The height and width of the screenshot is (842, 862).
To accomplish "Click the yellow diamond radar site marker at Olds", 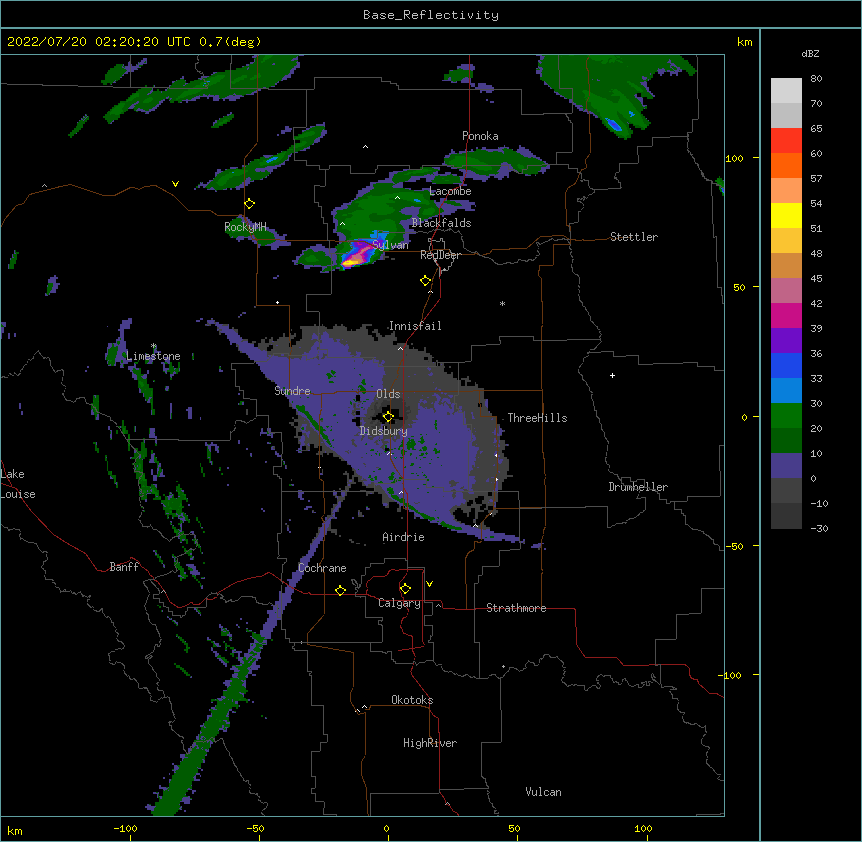I will click(x=388, y=416).
